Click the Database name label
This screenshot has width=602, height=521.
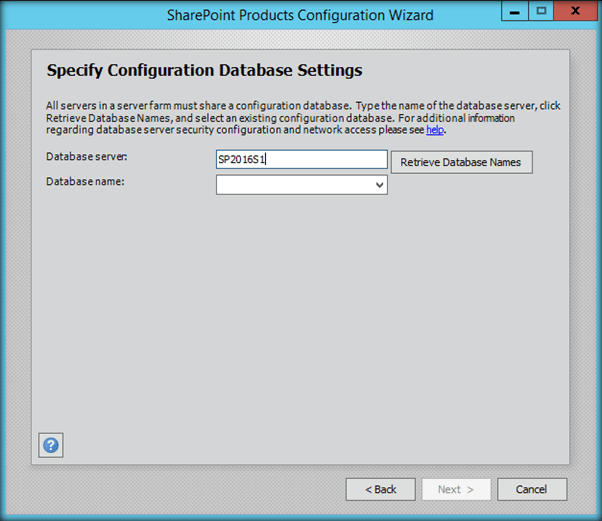point(85,181)
